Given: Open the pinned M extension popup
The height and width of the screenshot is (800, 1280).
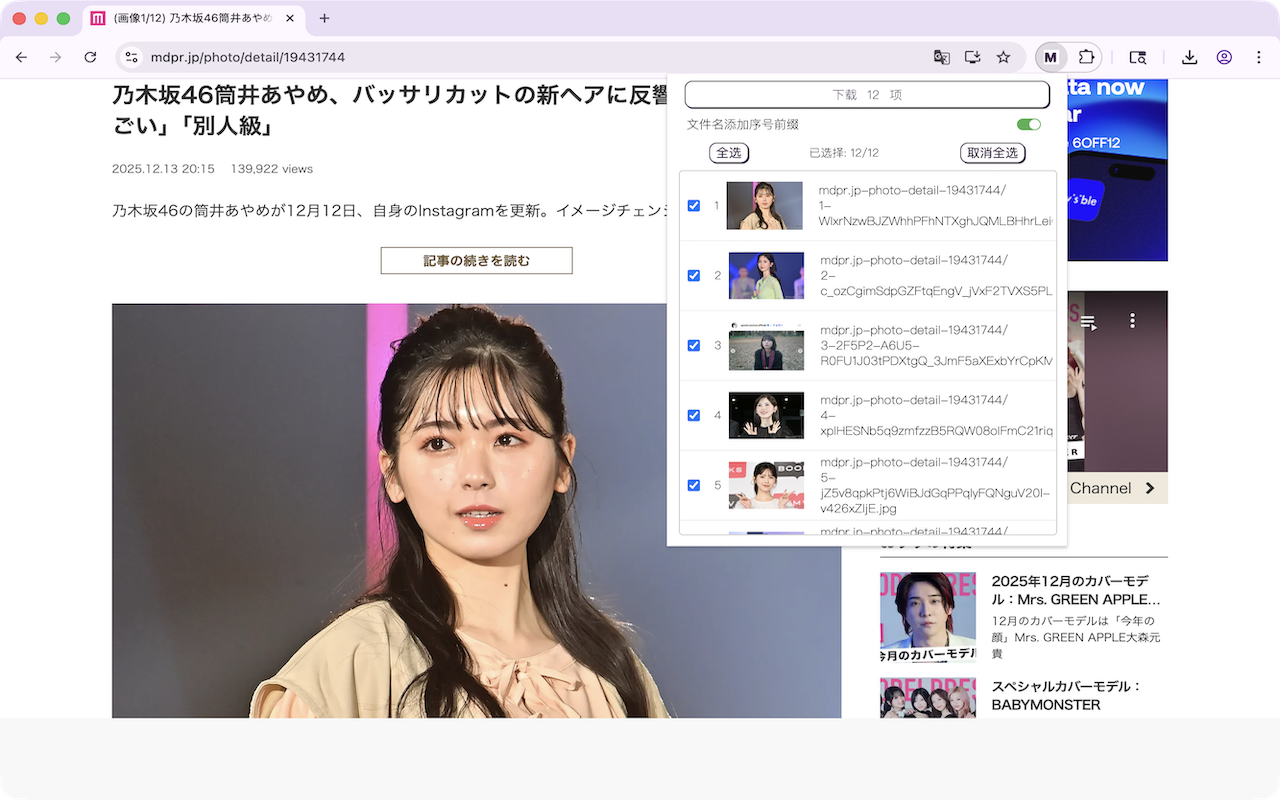Looking at the screenshot, I should 1050,58.
